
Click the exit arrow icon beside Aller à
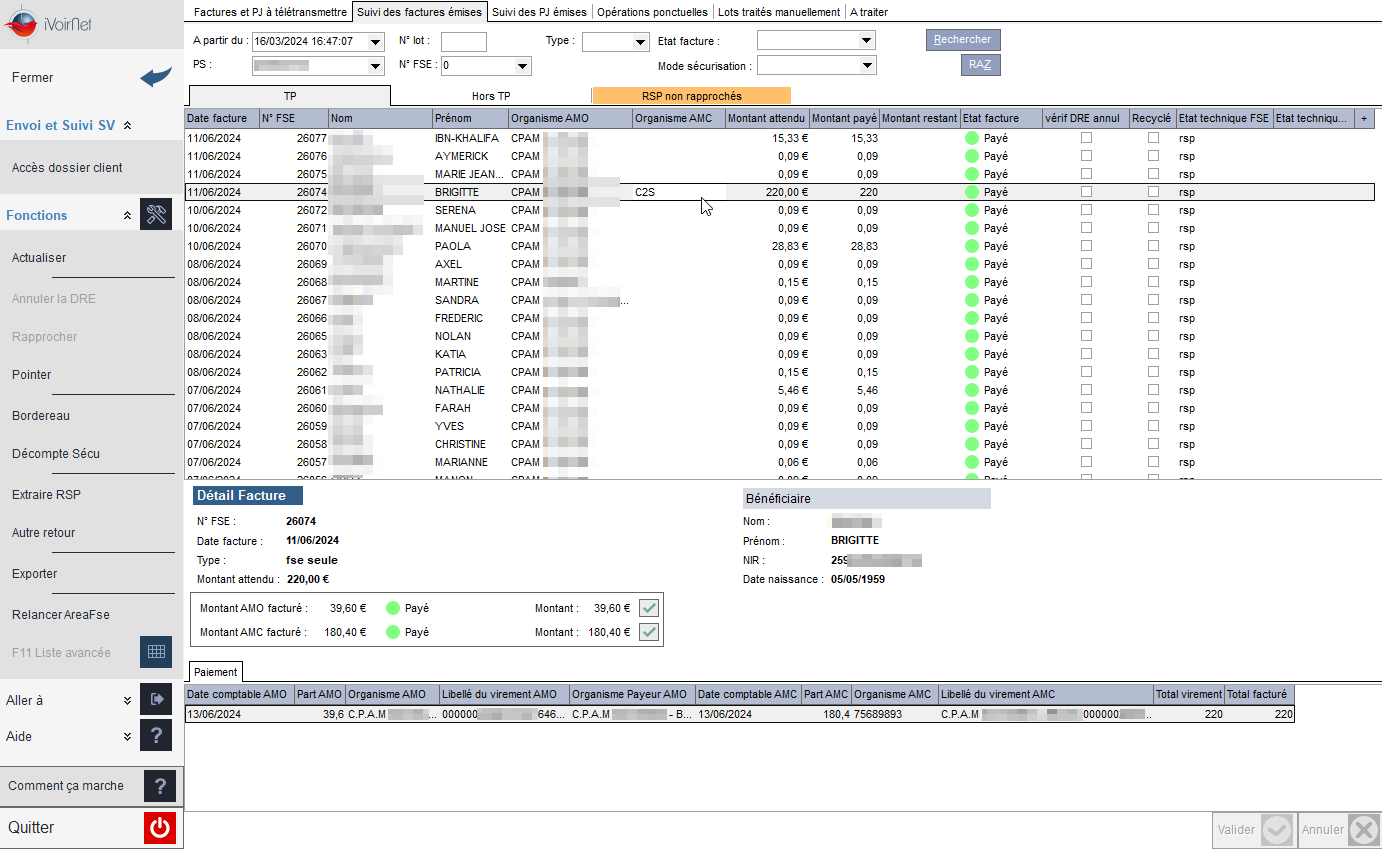[x=156, y=700]
